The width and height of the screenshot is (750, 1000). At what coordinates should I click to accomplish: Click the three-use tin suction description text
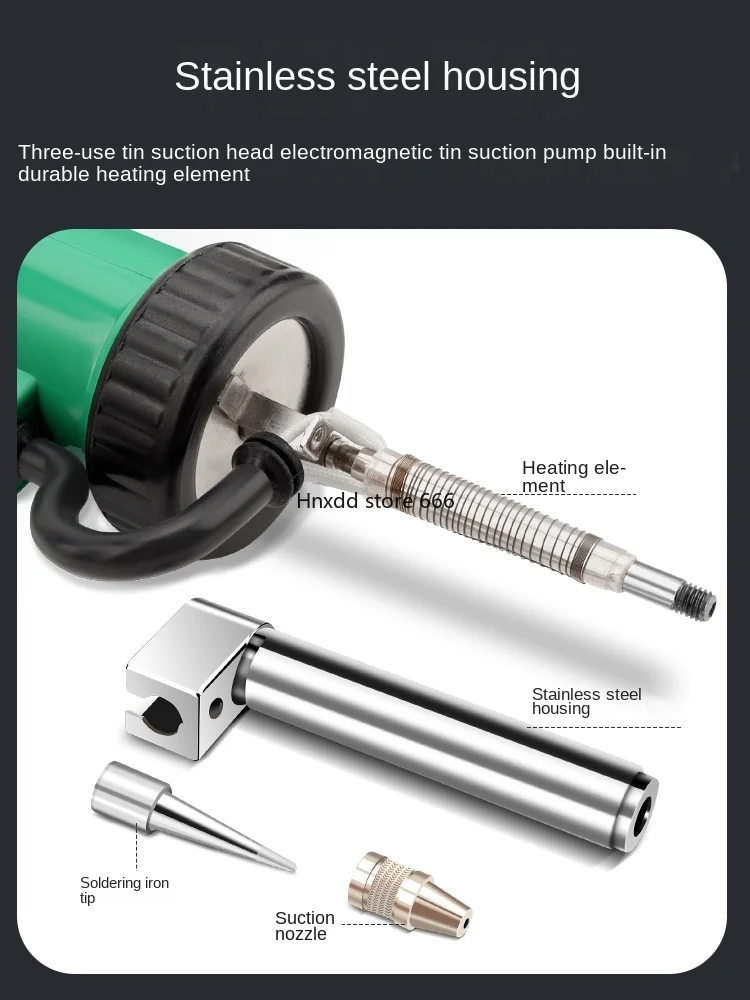coord(342,163)
